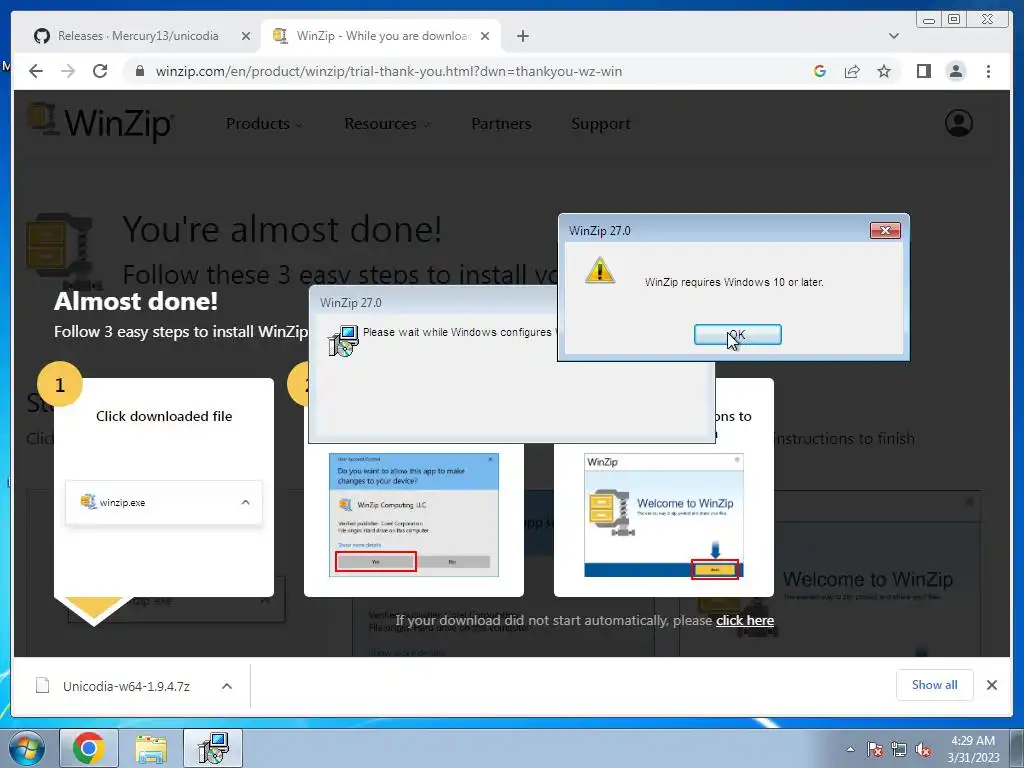Click the user account control screenshot in step 2
Viewport: 1024px width, 768px height.
413,515
